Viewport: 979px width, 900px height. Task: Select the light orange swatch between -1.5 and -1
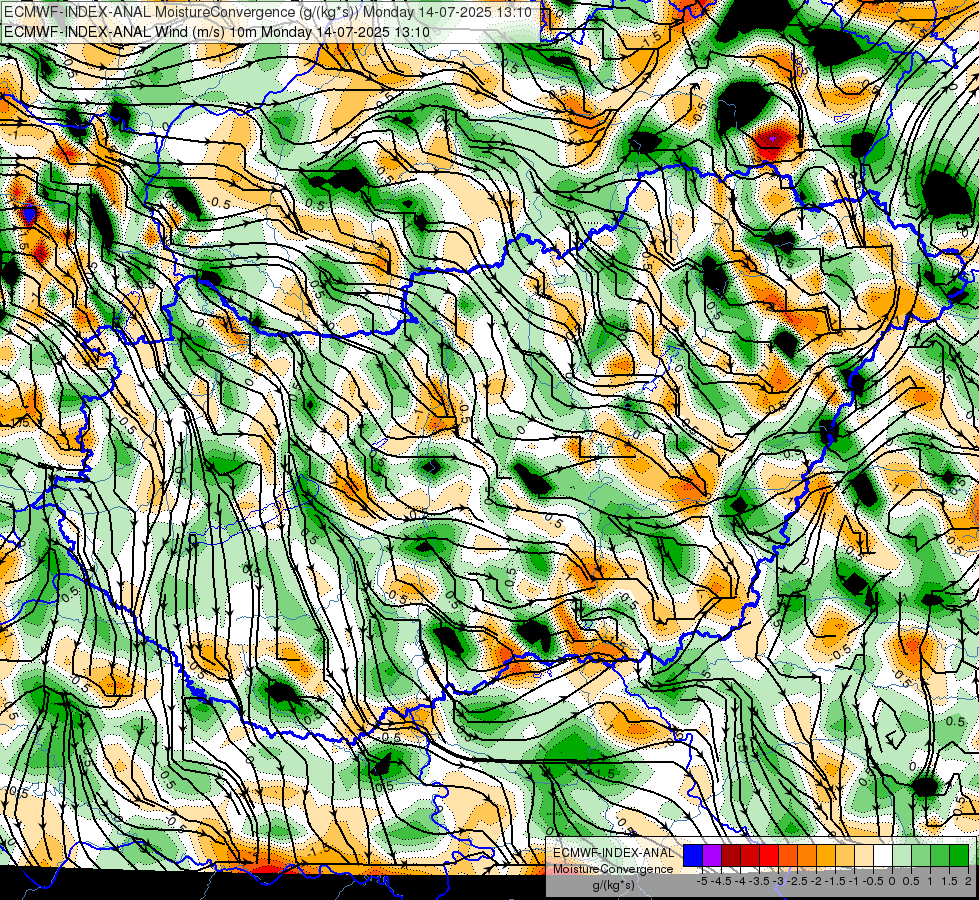(x=845, y=855)
